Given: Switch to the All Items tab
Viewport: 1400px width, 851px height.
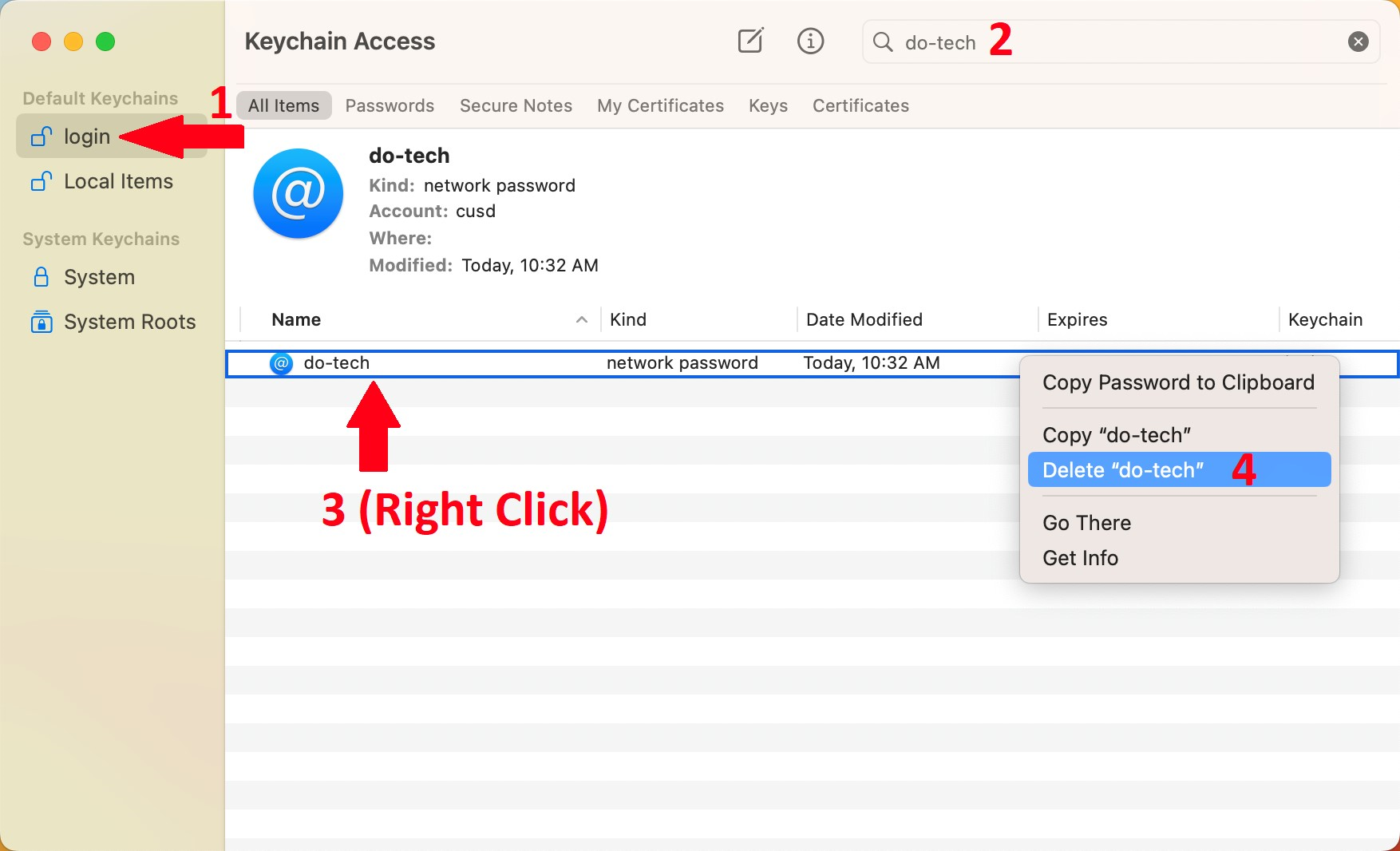Looking at the screenshot, I should point(283,105).
